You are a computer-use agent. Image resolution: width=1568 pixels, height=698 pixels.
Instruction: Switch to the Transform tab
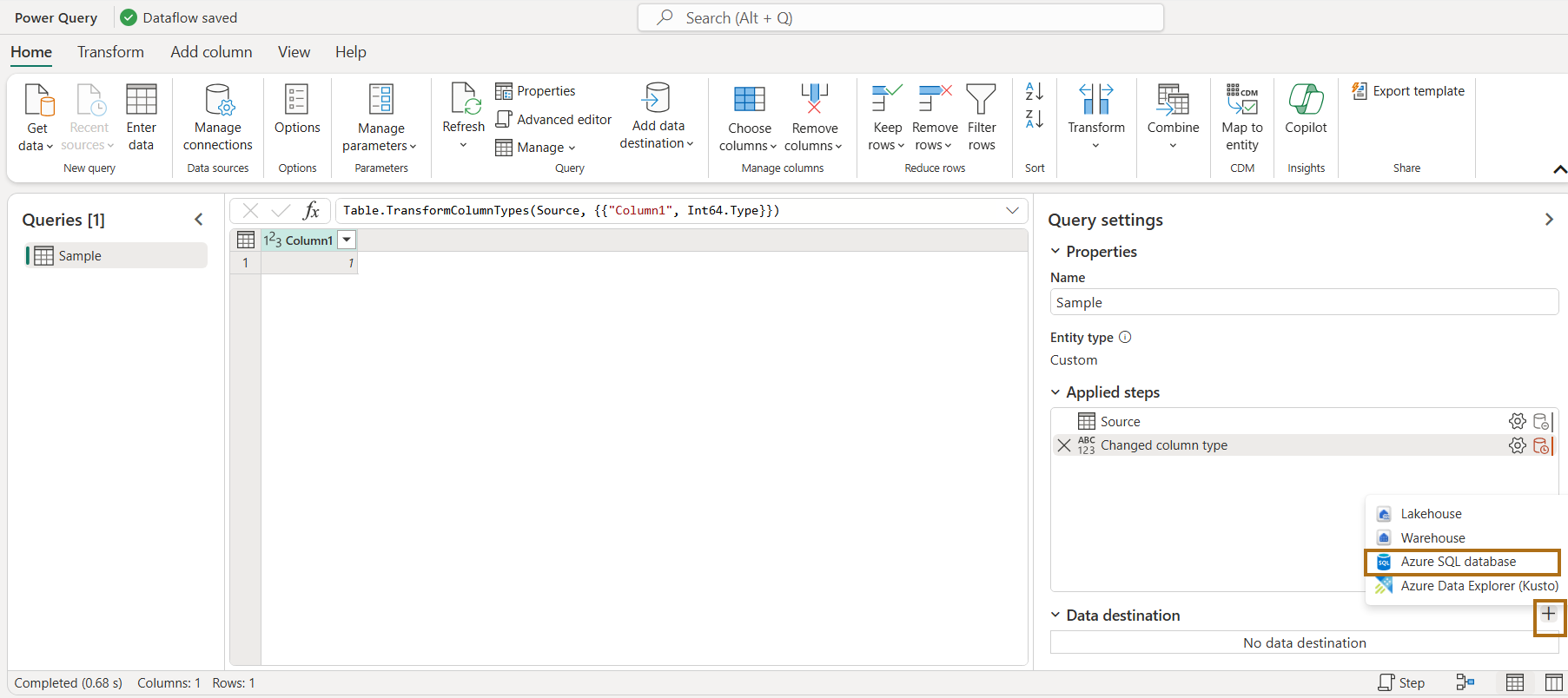[110, 52]
